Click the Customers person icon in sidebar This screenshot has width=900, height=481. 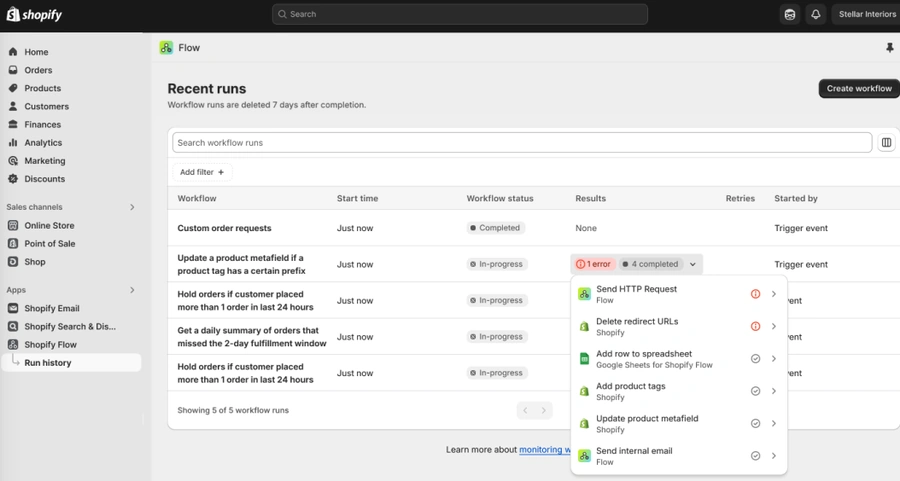pos(13,106)
